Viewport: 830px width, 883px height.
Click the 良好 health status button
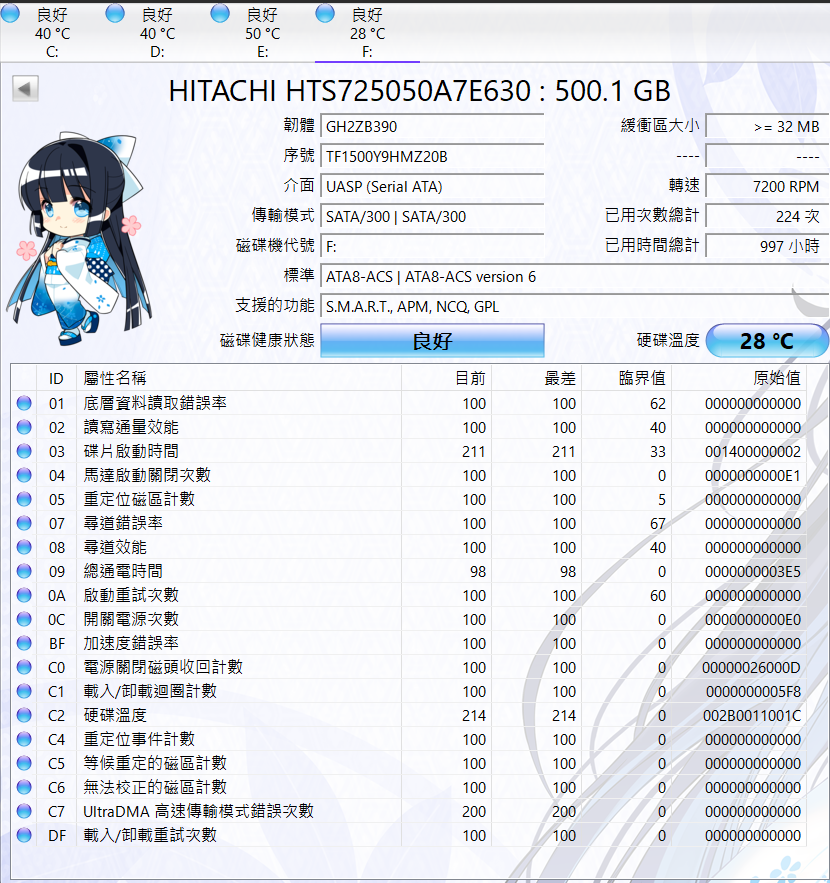click(432, 340)
